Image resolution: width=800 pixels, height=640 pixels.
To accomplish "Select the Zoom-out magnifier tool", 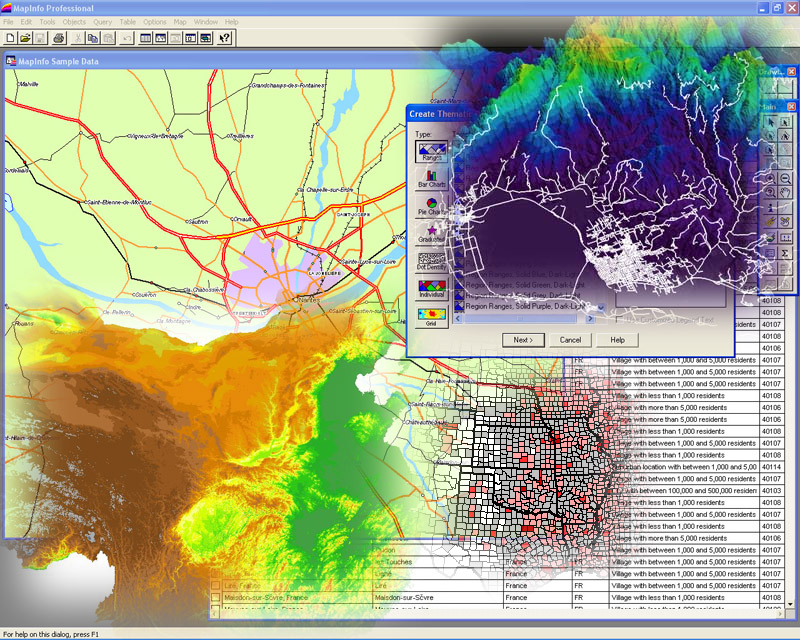I will [x=785, y=177].
